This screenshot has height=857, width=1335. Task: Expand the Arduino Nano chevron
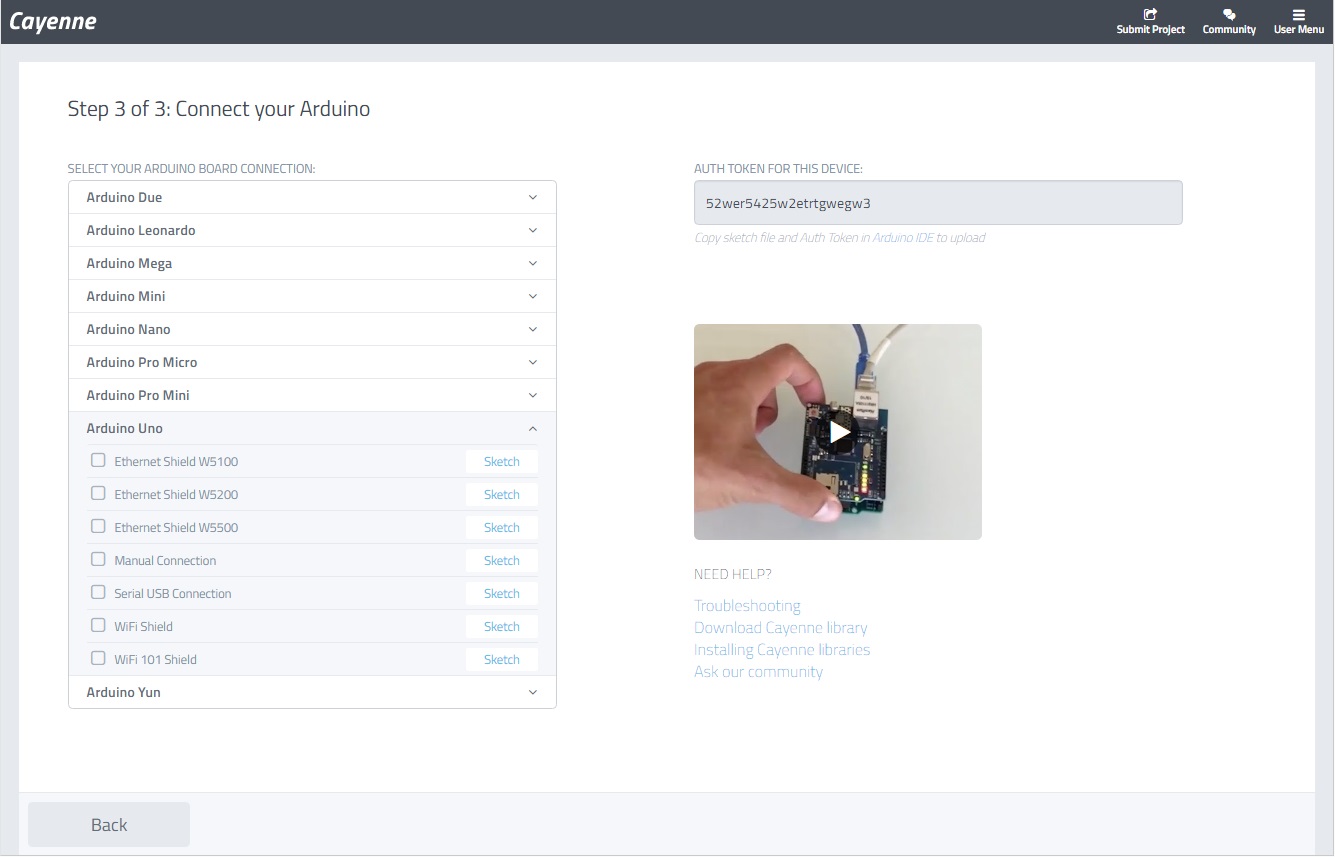[533, 329]
